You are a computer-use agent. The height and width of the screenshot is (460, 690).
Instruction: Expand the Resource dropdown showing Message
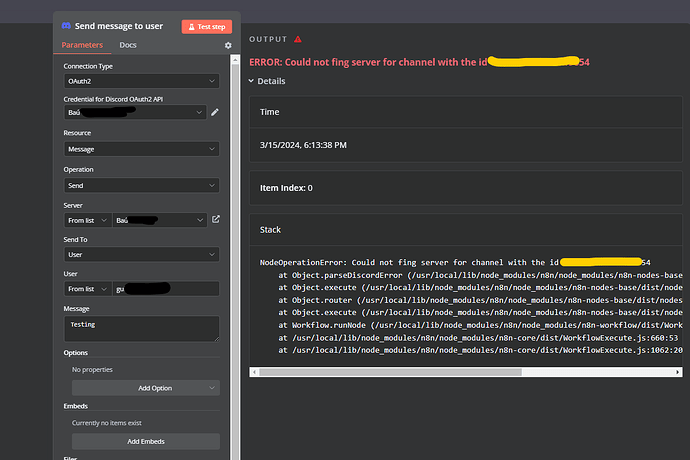[x=141, y=148]
